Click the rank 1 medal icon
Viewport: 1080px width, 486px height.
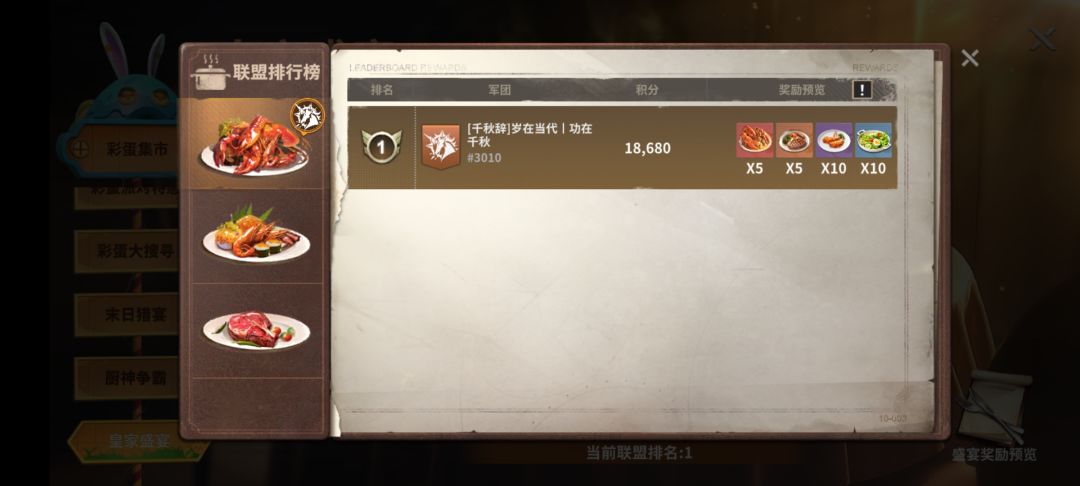click(x=381, y=147)
